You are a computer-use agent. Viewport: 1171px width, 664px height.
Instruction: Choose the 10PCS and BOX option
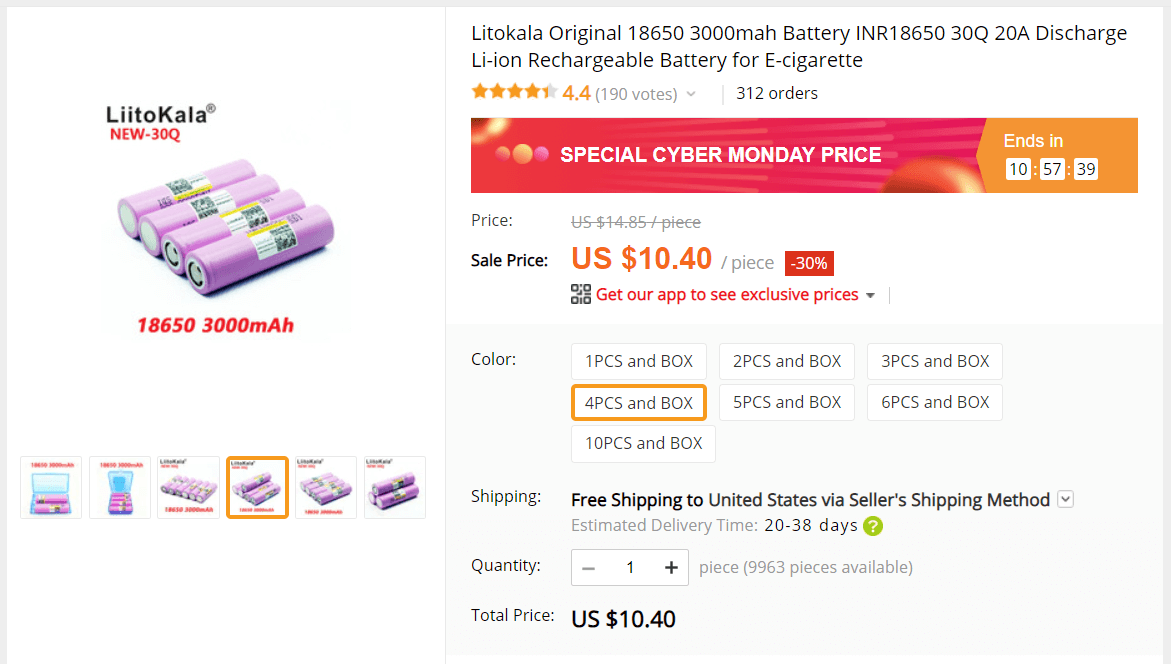pos(643,443)
